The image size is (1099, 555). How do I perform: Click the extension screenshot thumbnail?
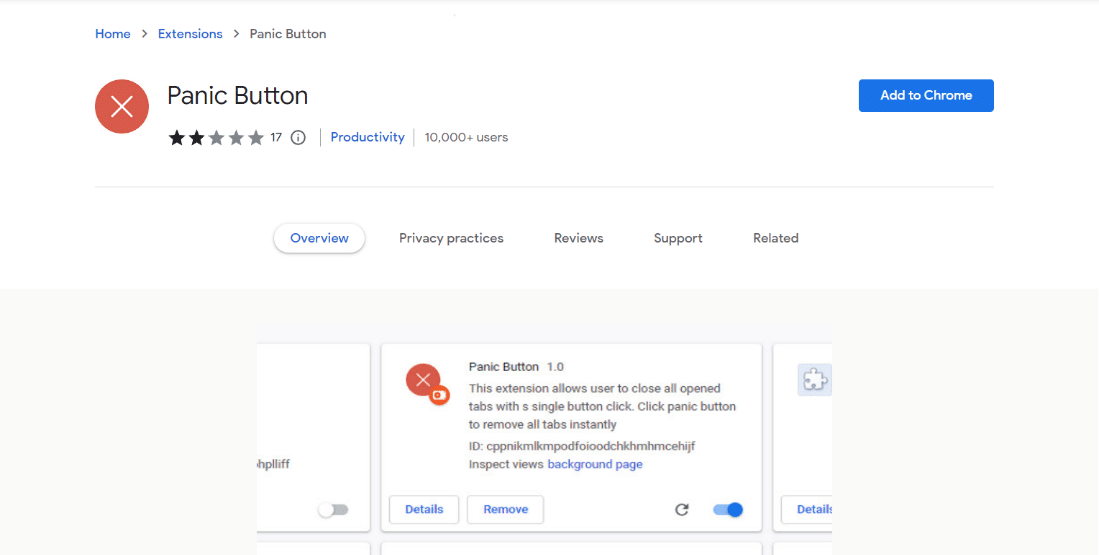point(544,439)
